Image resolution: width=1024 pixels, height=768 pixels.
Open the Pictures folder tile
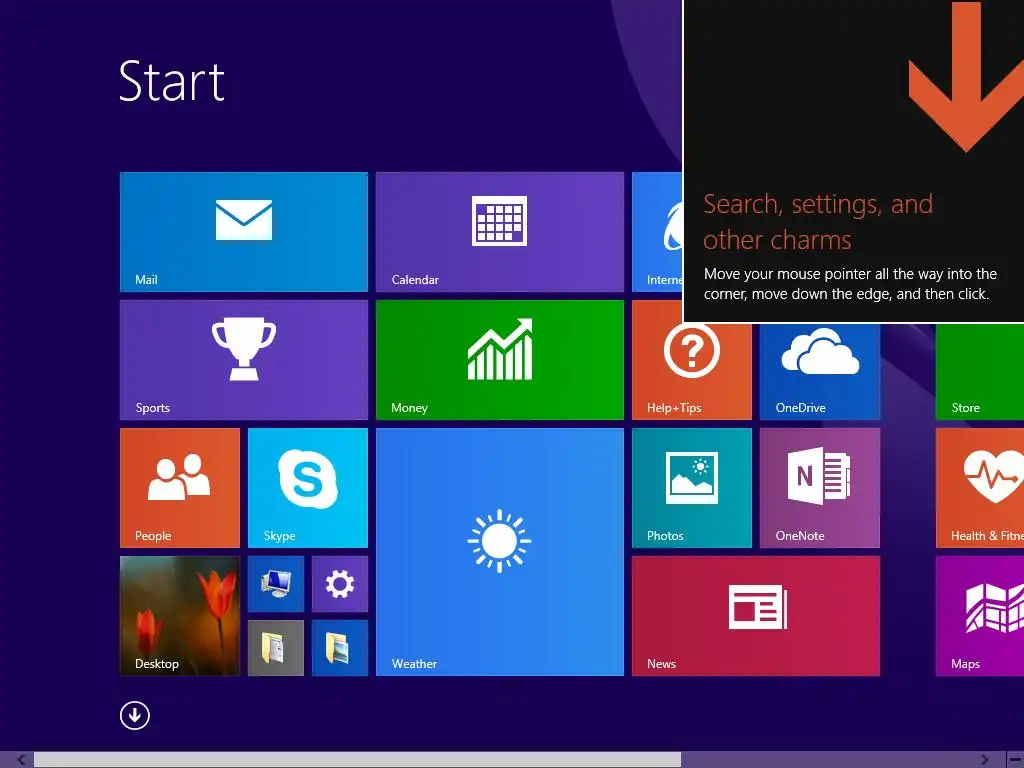pos(340,648)
